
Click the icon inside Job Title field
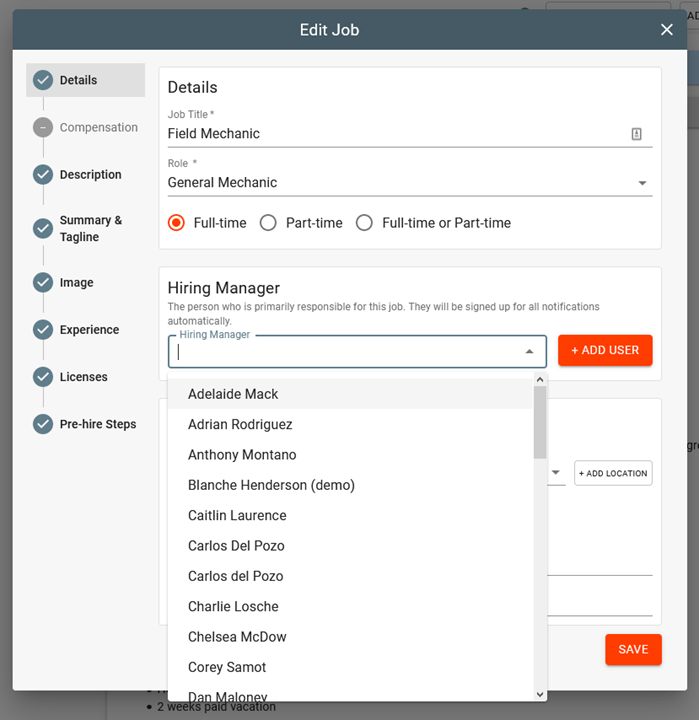[636, 134]
